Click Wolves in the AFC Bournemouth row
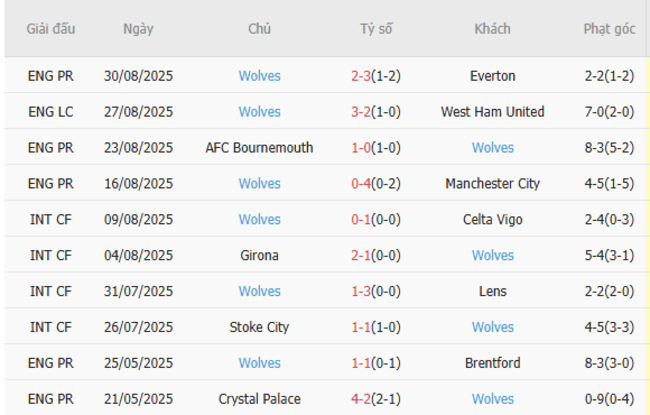This screenshot has width=650, height=415. (492, 148)
